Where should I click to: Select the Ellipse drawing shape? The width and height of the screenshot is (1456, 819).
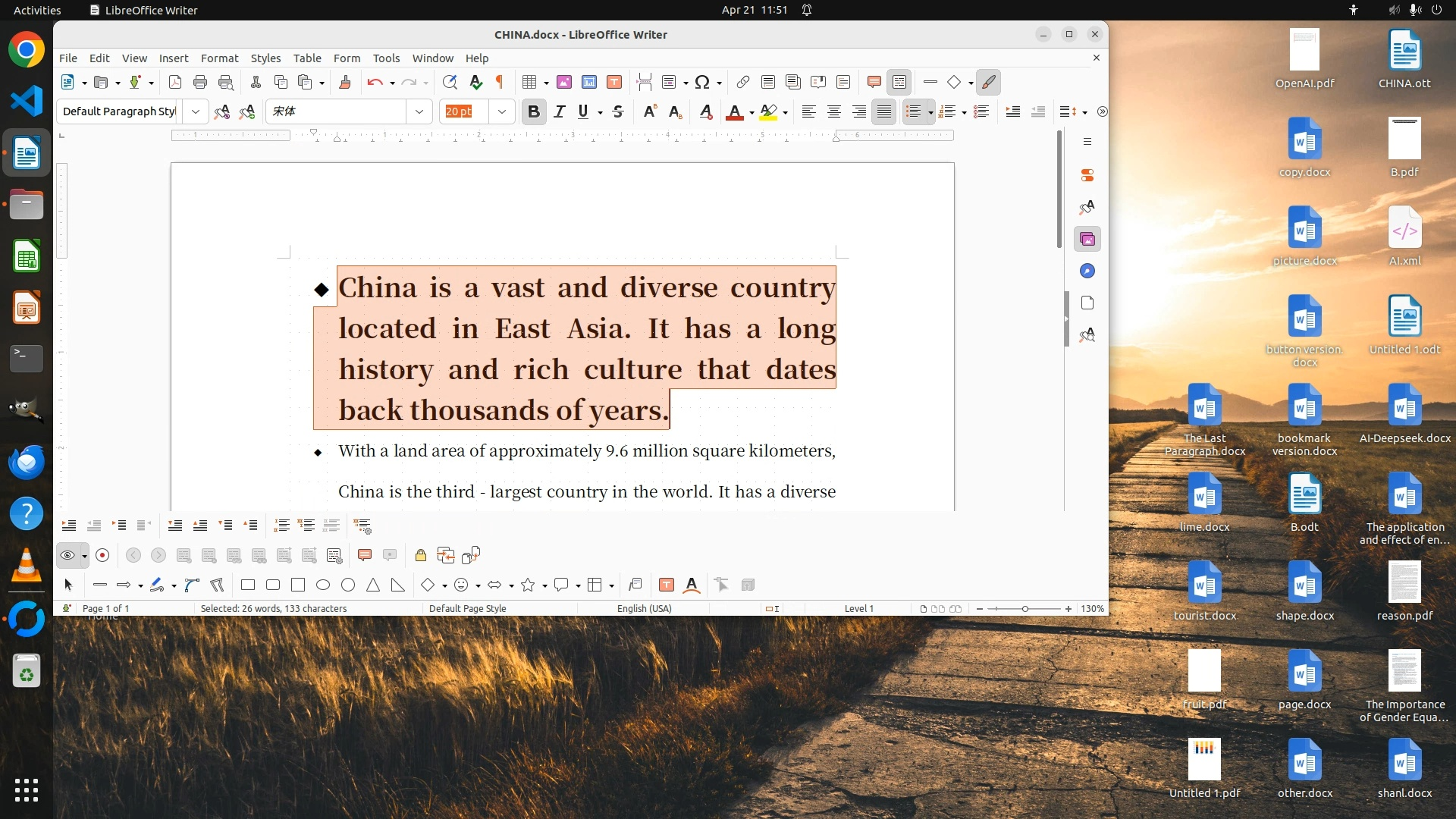(323, 585)
